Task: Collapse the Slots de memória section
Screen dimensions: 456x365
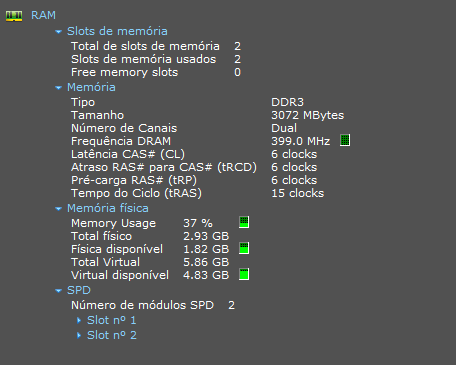Action: 58,32
